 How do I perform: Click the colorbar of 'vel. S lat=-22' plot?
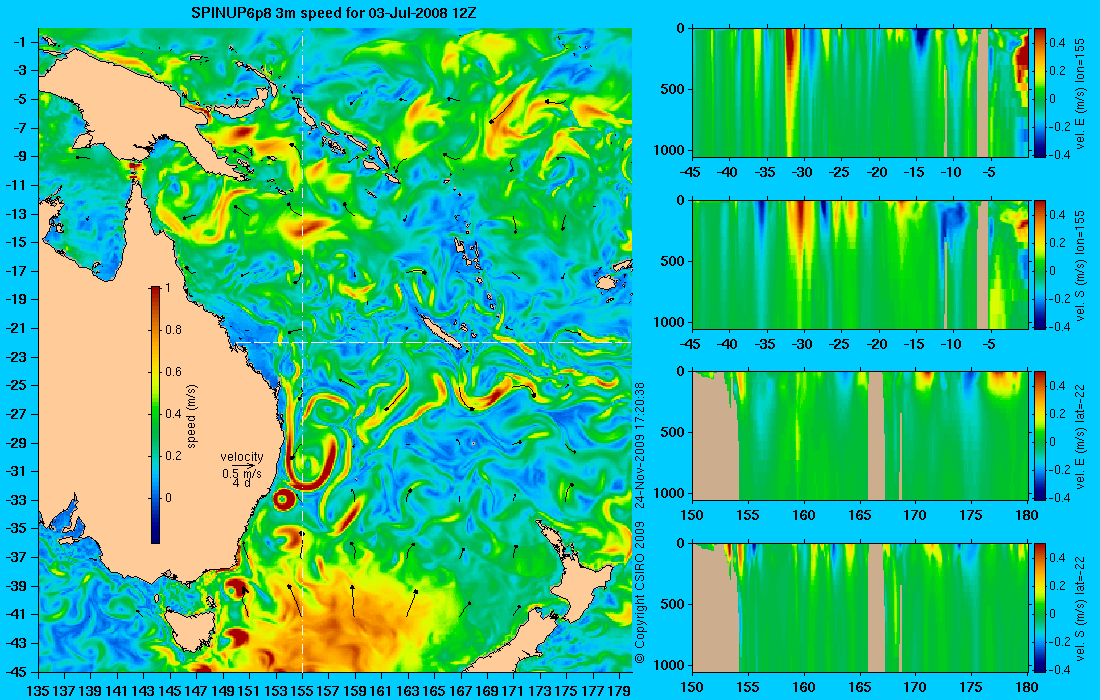(1039, 607)
